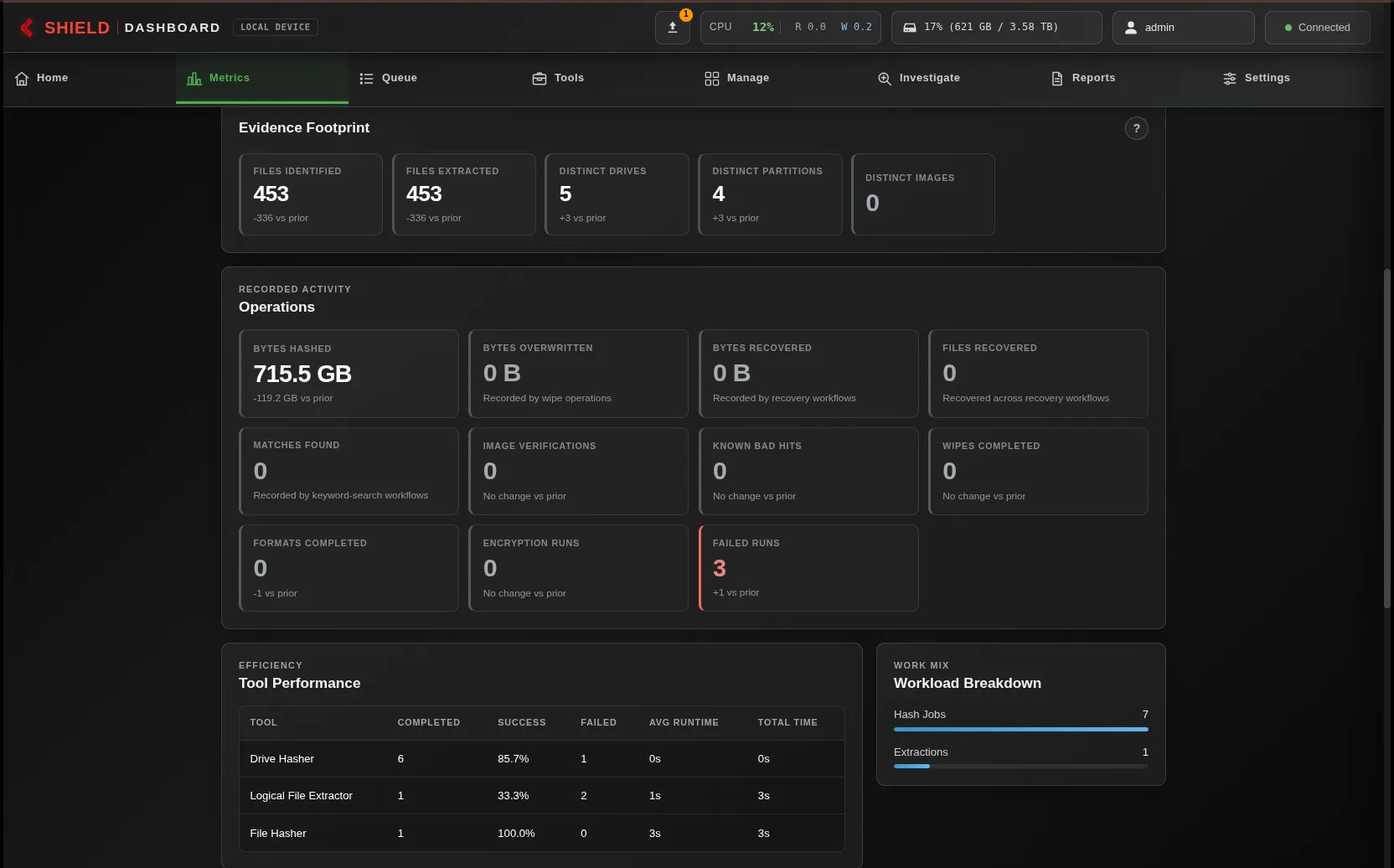Select the Distinct Drives card

[x=617, y=194]
